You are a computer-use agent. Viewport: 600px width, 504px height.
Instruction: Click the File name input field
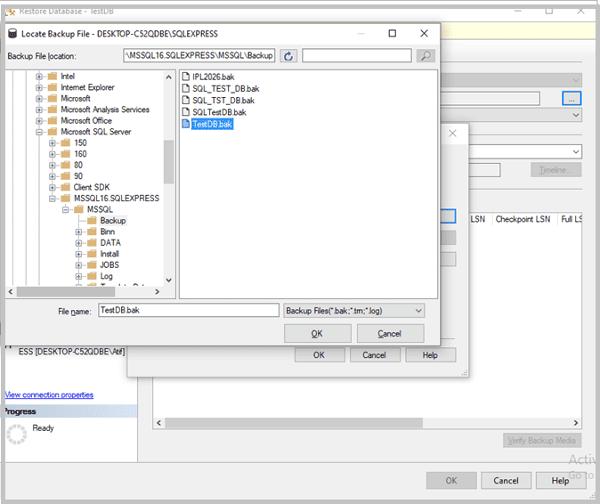click(x=189, y=310)
